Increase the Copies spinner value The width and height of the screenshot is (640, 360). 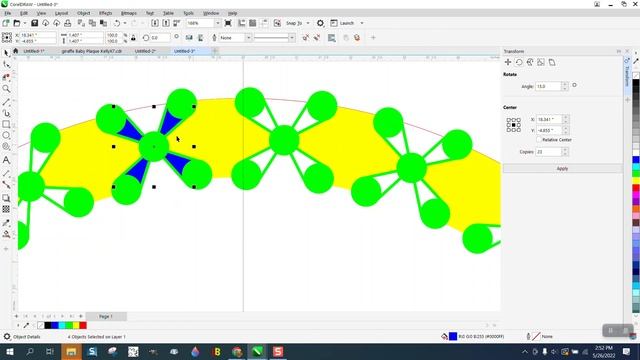coord(565,150)
